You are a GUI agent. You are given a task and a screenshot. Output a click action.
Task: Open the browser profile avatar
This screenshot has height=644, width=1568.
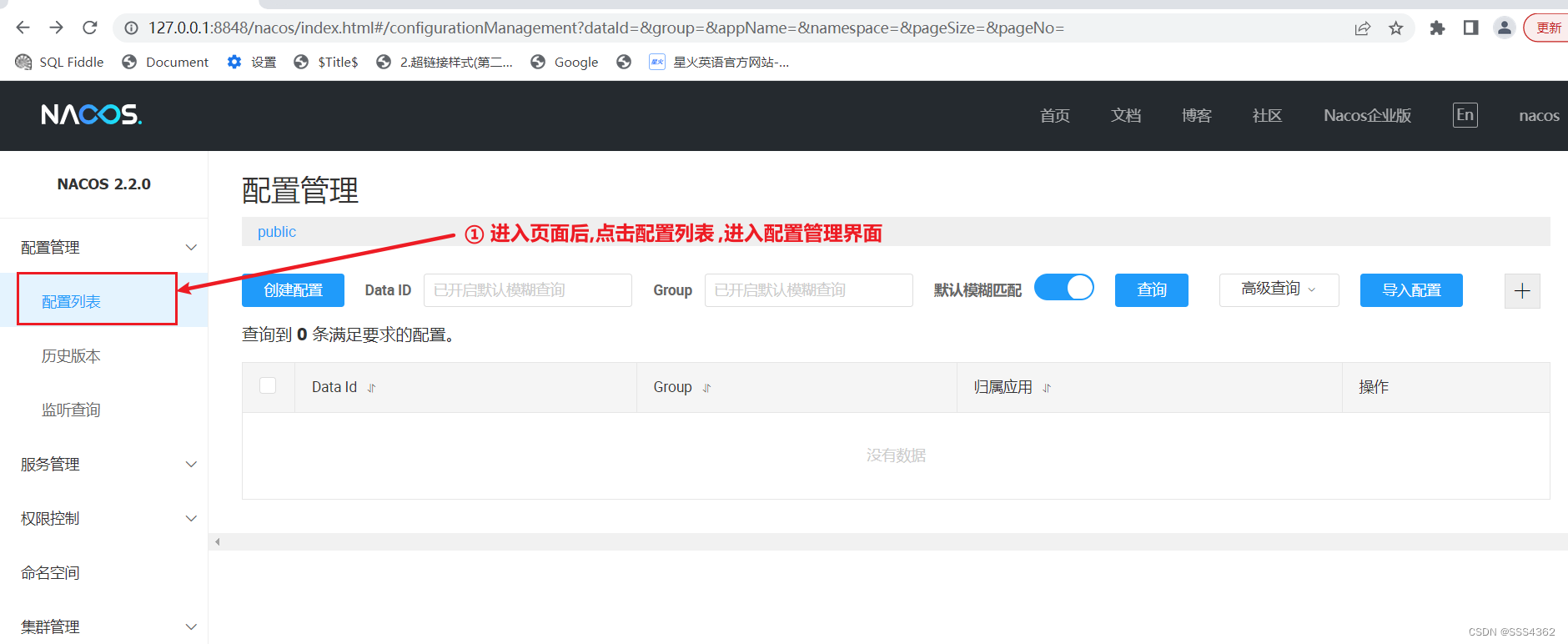tap(1504, 28)
